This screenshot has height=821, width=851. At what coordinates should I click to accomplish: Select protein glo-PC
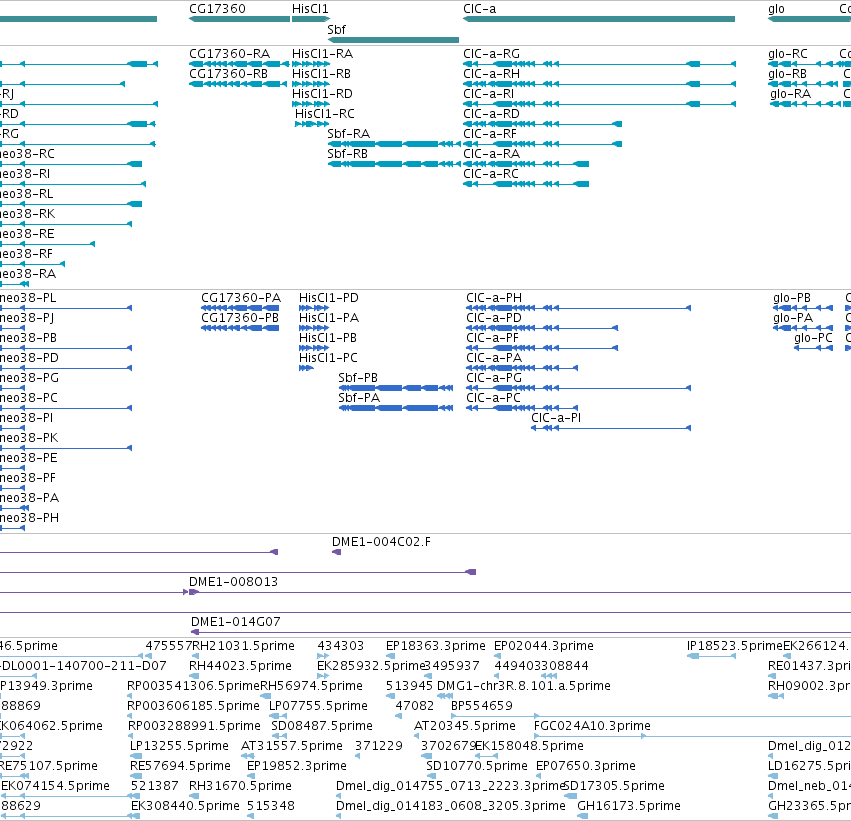(814, 348)
